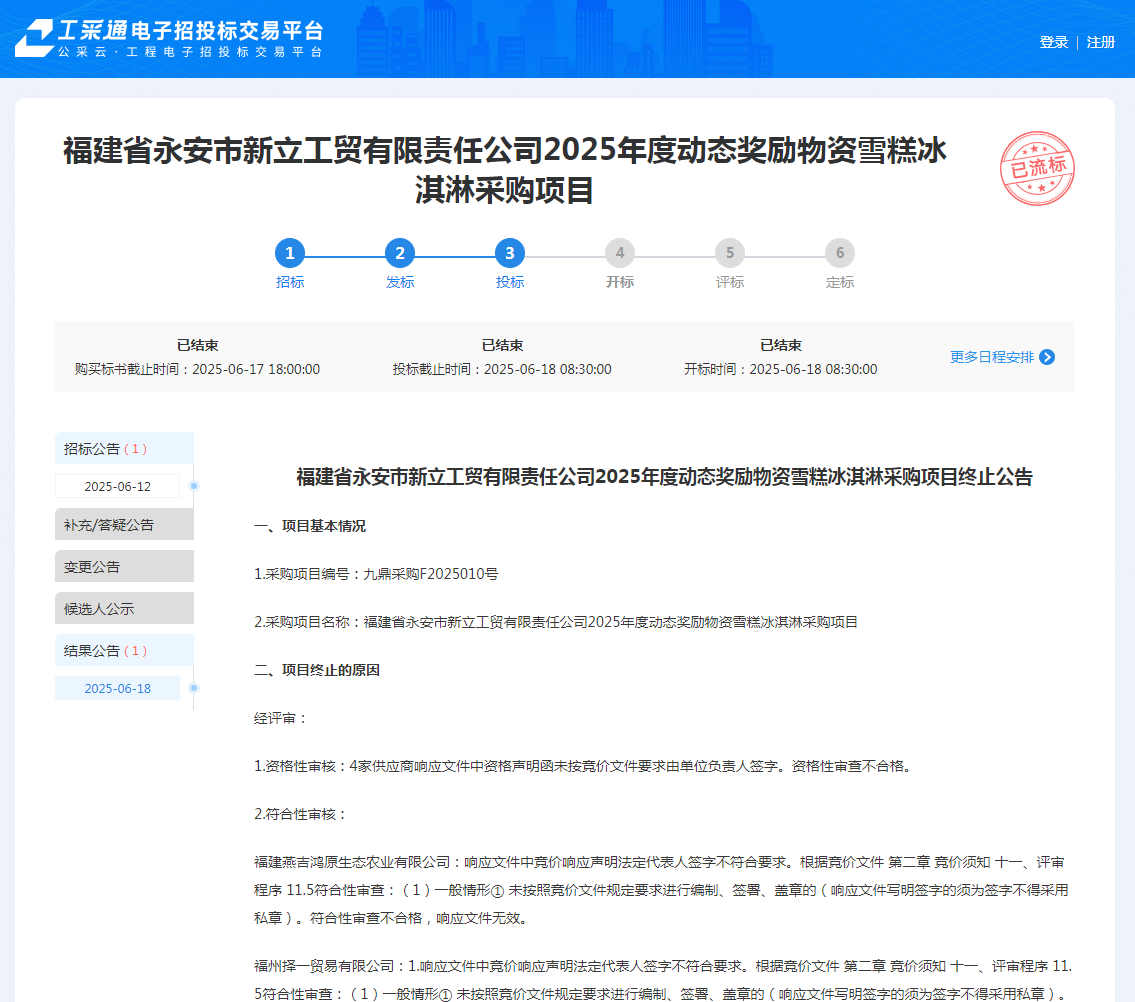Click the arrow icon beside 更多日程安排

(1047, 357)
